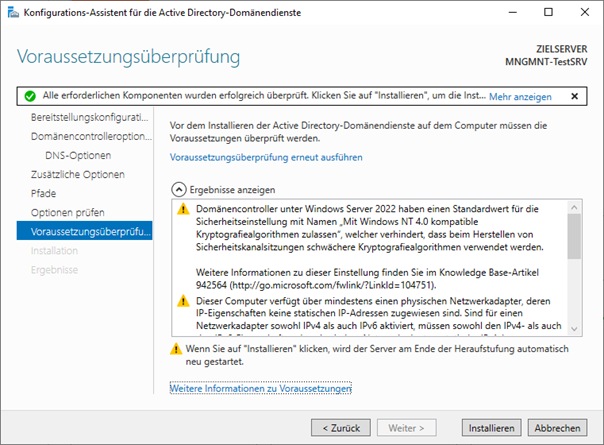
Task: Dismiss the green notification bar with X
Action: pos(574,97)
